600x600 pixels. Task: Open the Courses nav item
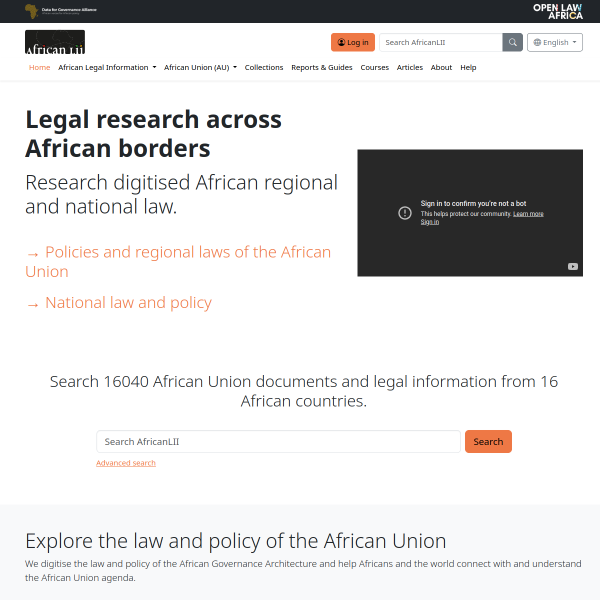[375, 68]
